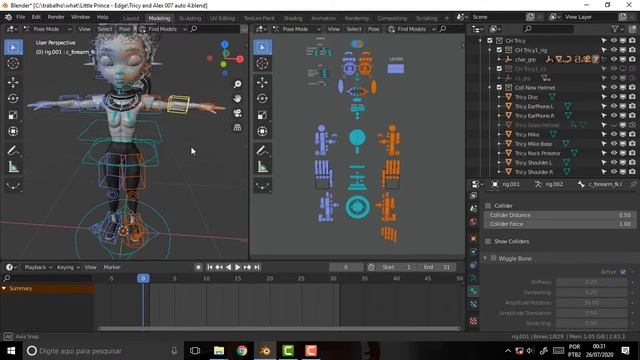
Task: Collapse the Summary row in timeline
Action: [x=4, y=289]
